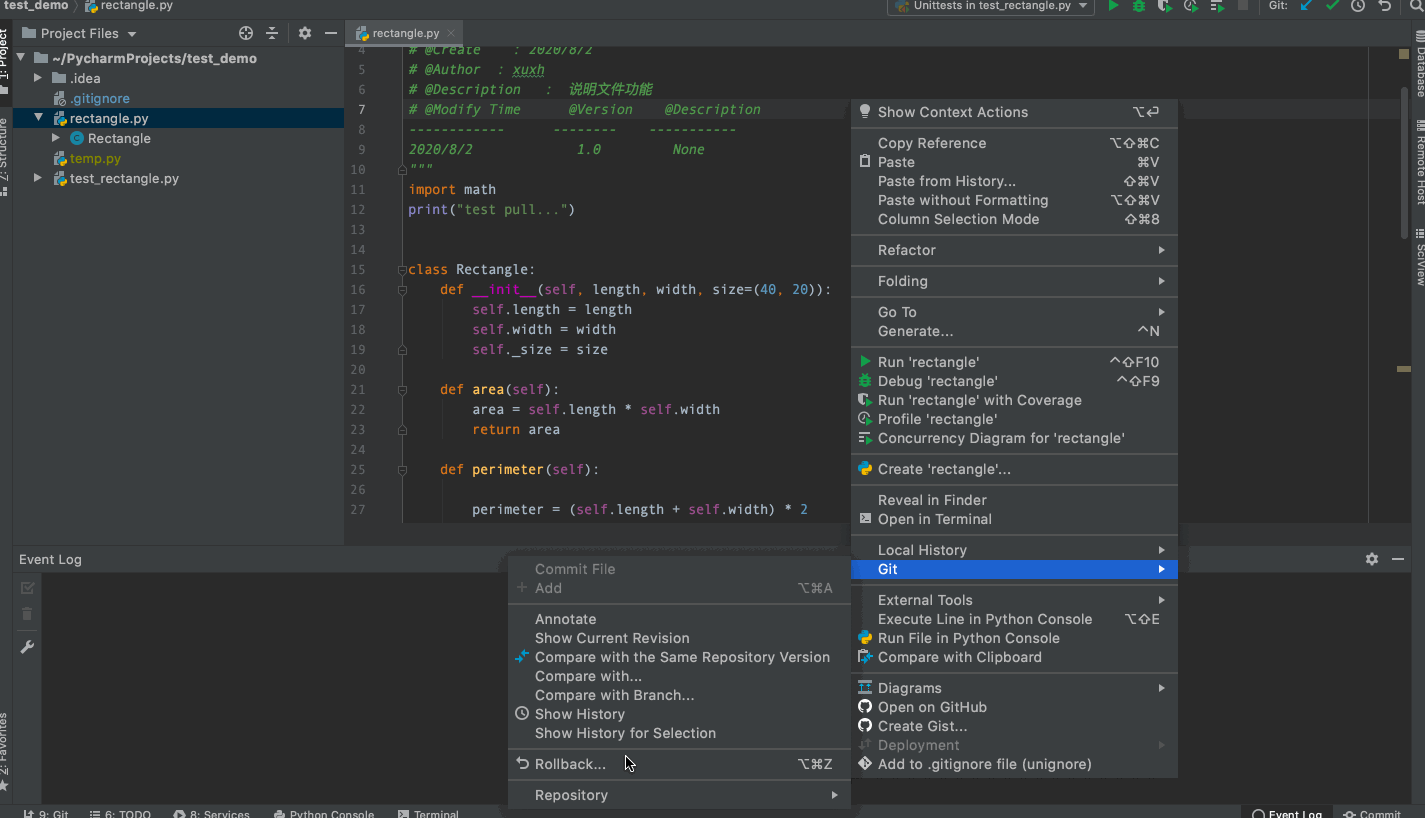Commit changes with the green Git checkmark
Image resolution: width=1425 pixels, height=818 pixels.
1332,6
